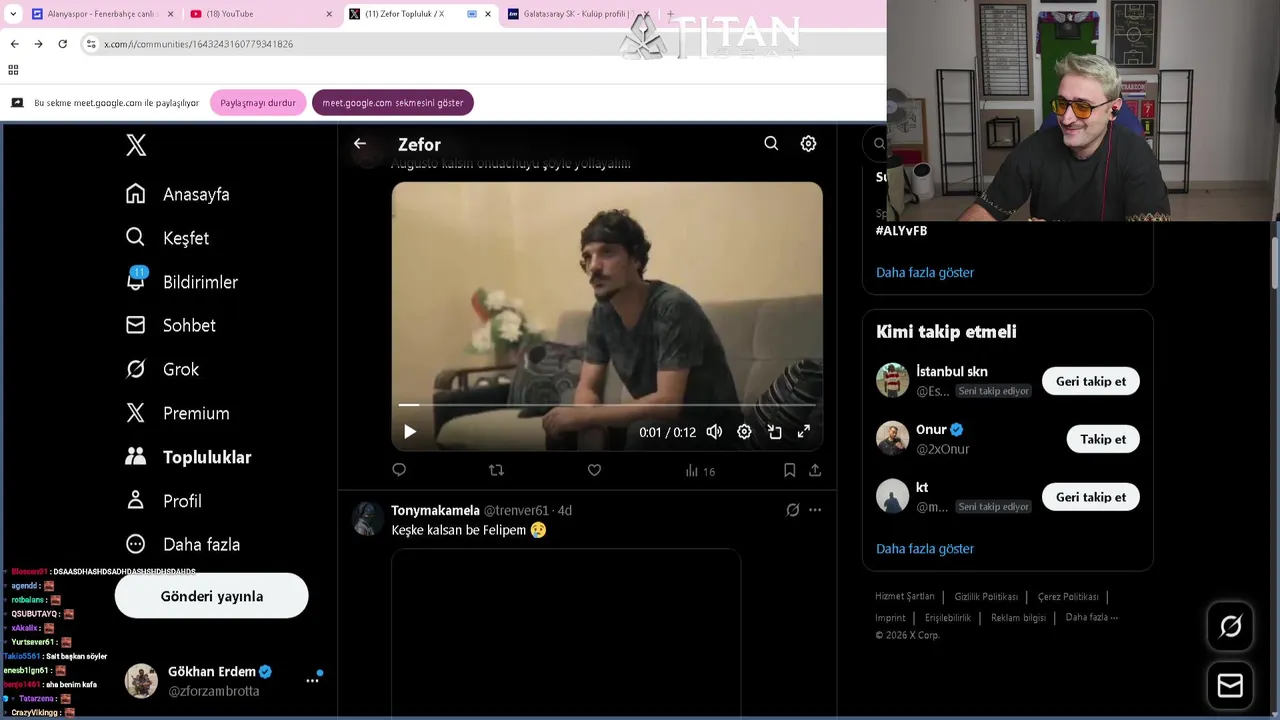Viewport: 1280px width, 720px height.
Task: Go back from Zefor community
Action: pos(360,144)
